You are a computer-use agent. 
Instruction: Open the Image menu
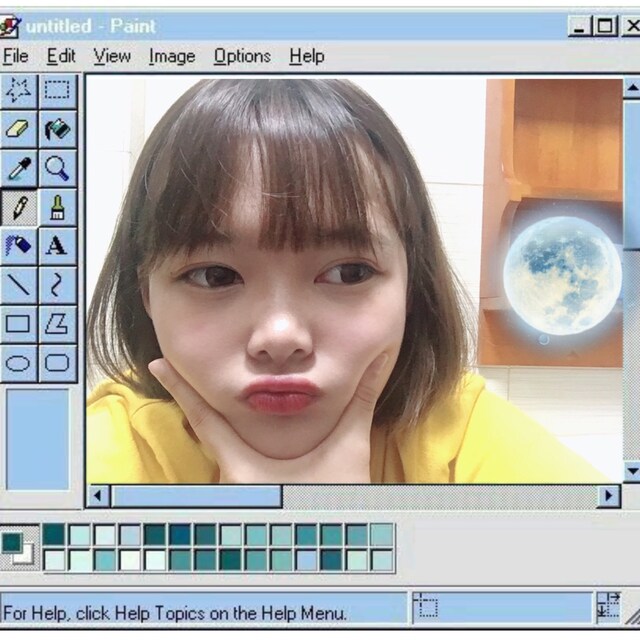coord(171,56)
